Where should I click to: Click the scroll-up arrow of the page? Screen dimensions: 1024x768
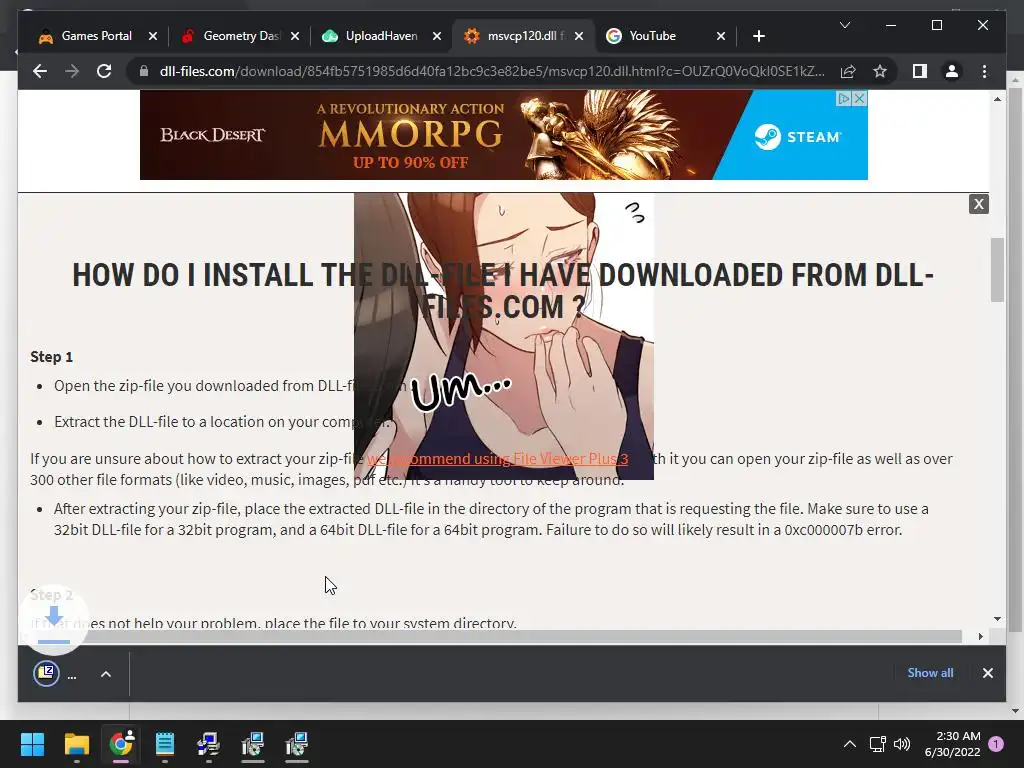[997, 99]
